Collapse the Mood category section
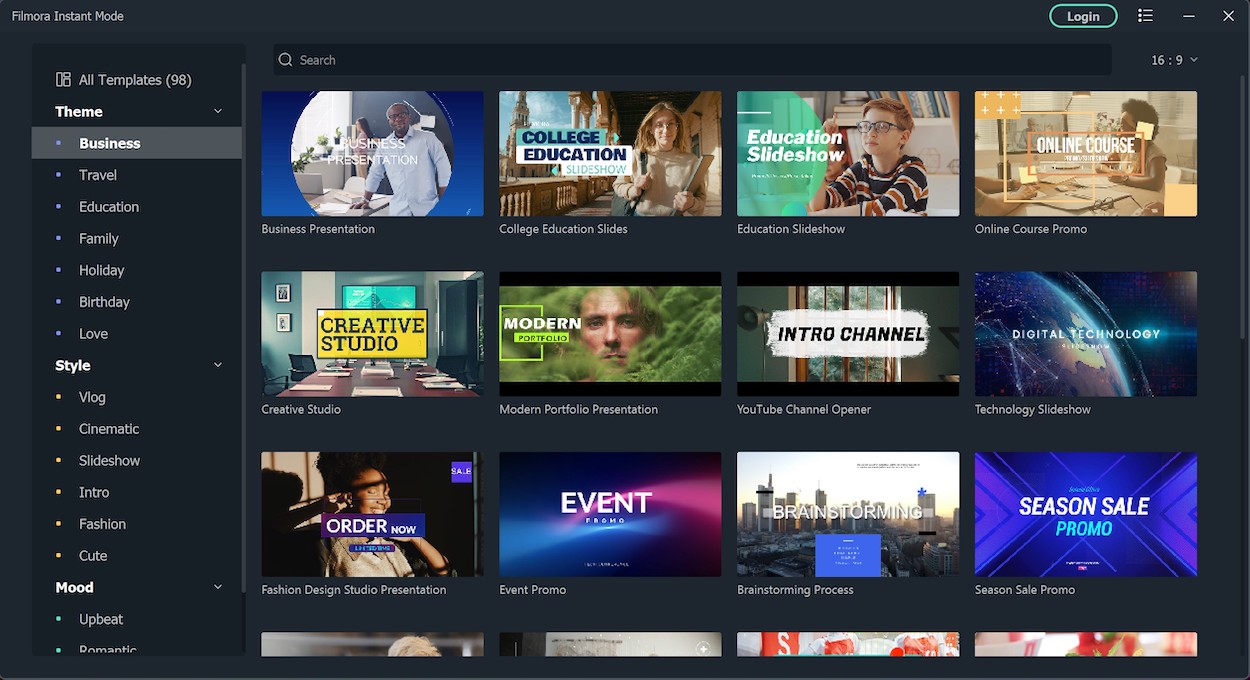 pyautogui.click(x=218, y=588)
